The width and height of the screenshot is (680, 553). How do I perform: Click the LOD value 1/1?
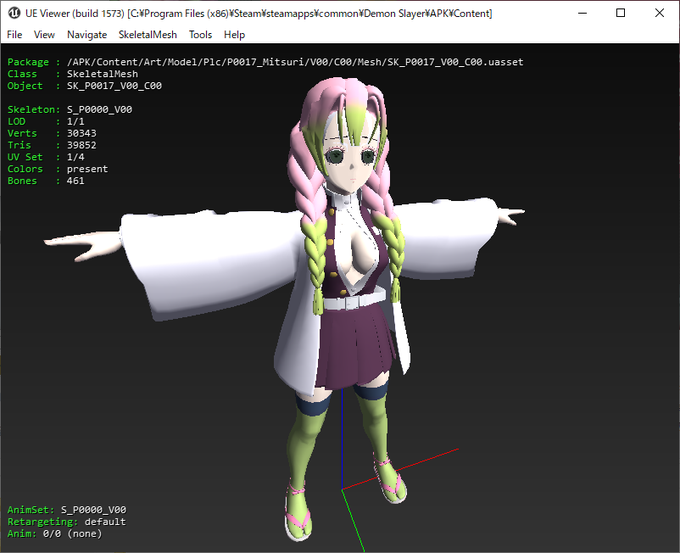point(75,121)
